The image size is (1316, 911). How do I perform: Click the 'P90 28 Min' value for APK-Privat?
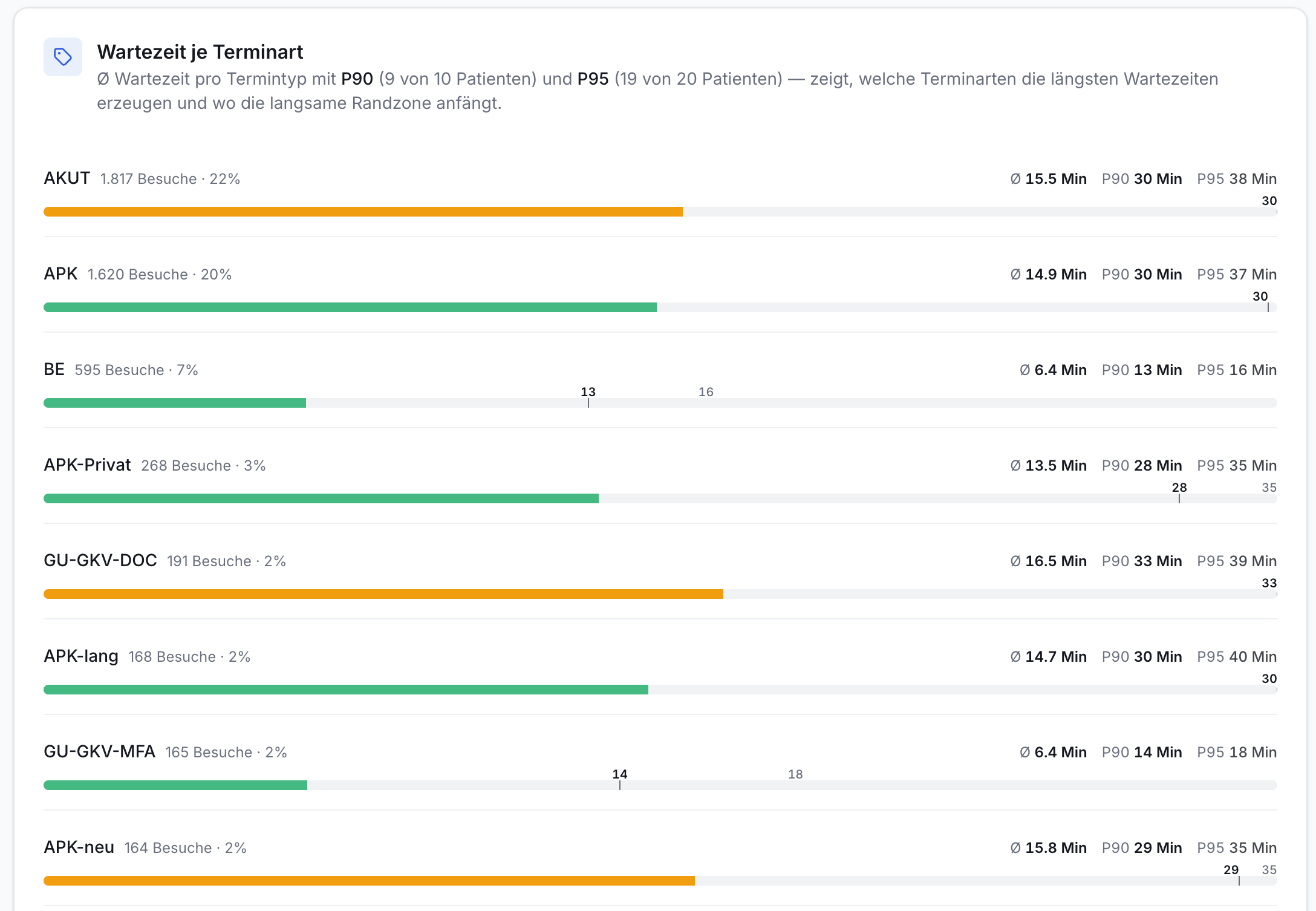(1142, 466)
